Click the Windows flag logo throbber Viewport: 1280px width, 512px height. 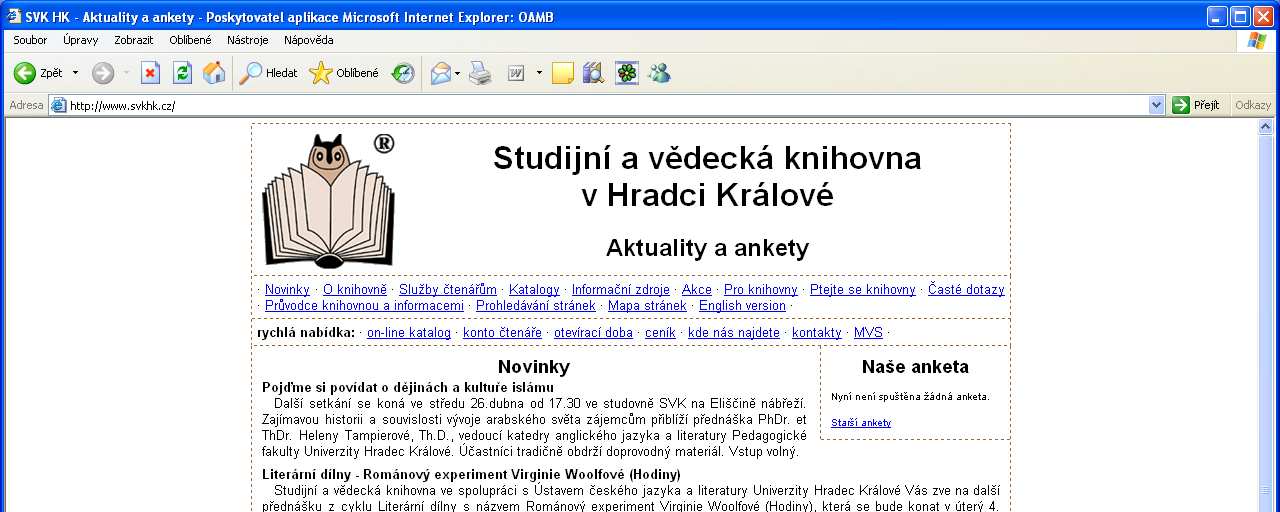(x=1257, y=41)
